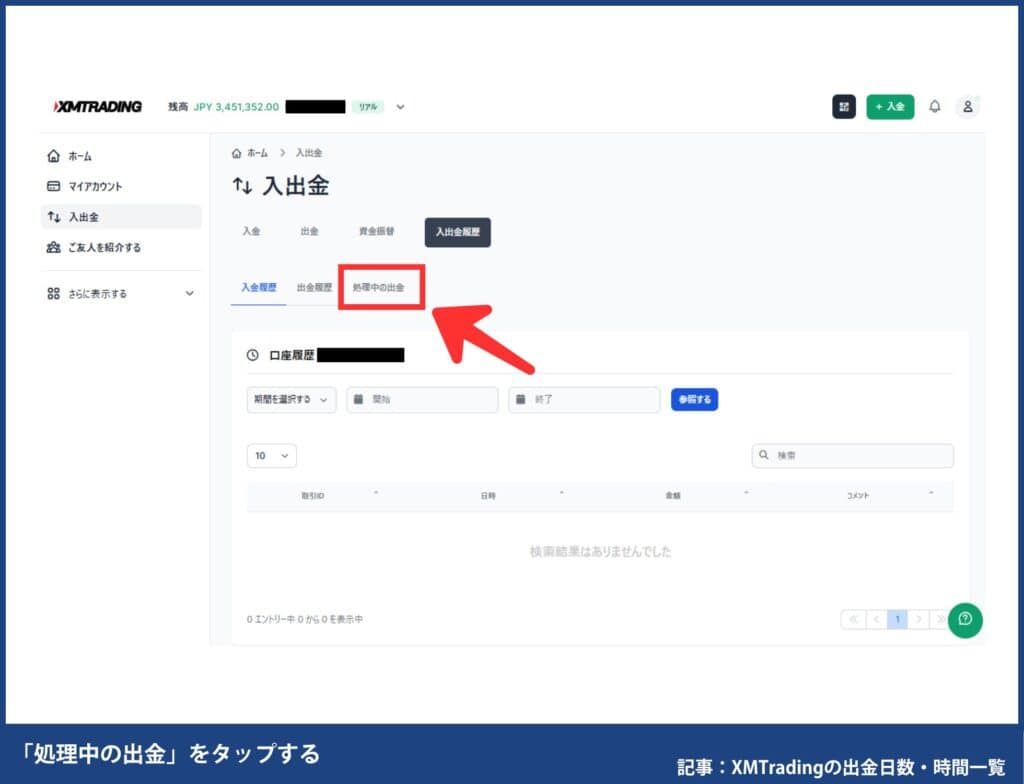Switch to the 資金振替 tab
The height and width of the screenshot is (784, 1024).
377,231
